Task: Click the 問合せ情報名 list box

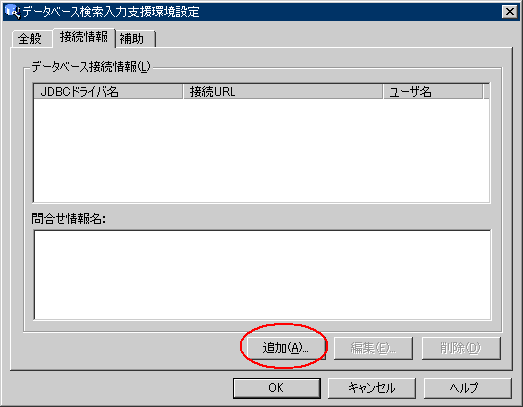Action: click(x=262, y=275)
